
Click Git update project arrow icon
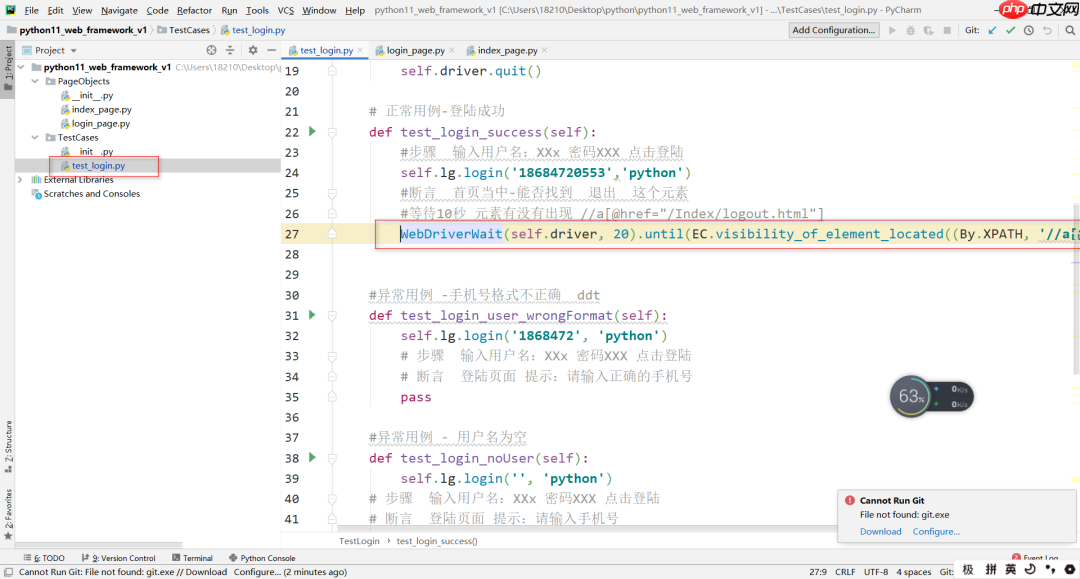992,30
